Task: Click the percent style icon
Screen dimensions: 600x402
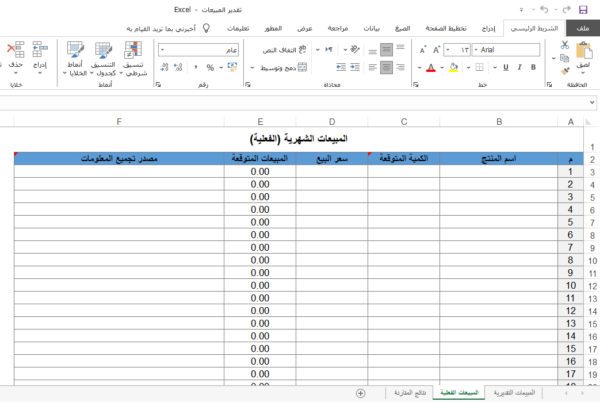Action: [210, 67]
